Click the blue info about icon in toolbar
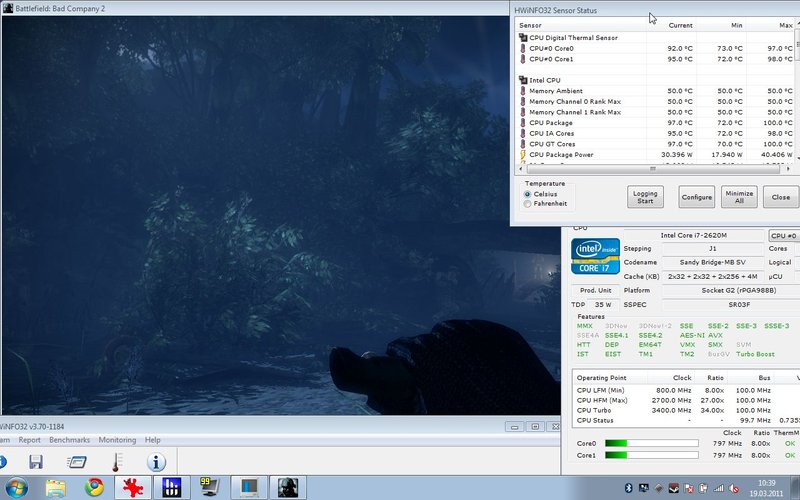The height and width of the screenshot is (500, 800). [156, 462]
